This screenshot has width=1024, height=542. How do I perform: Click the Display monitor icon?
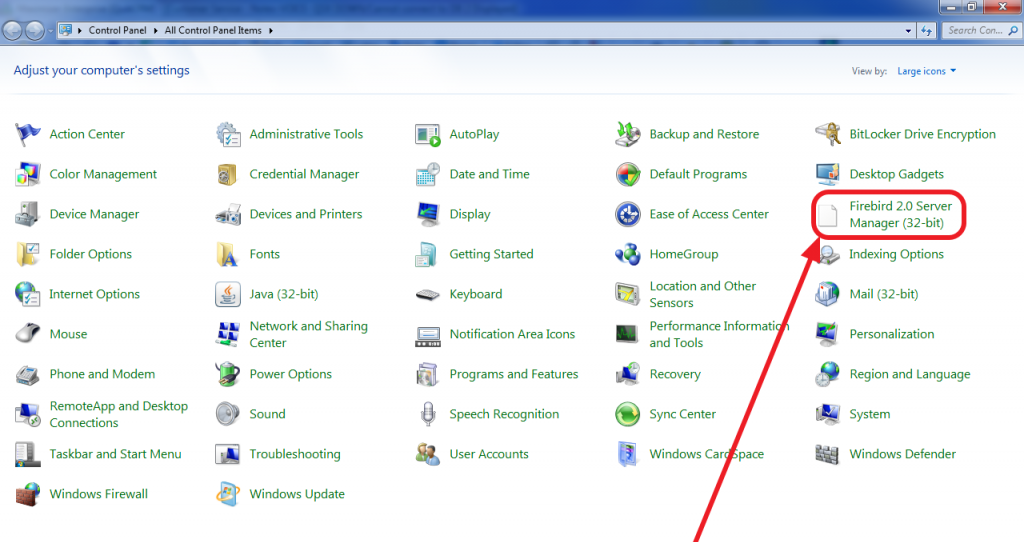(428, 214)
